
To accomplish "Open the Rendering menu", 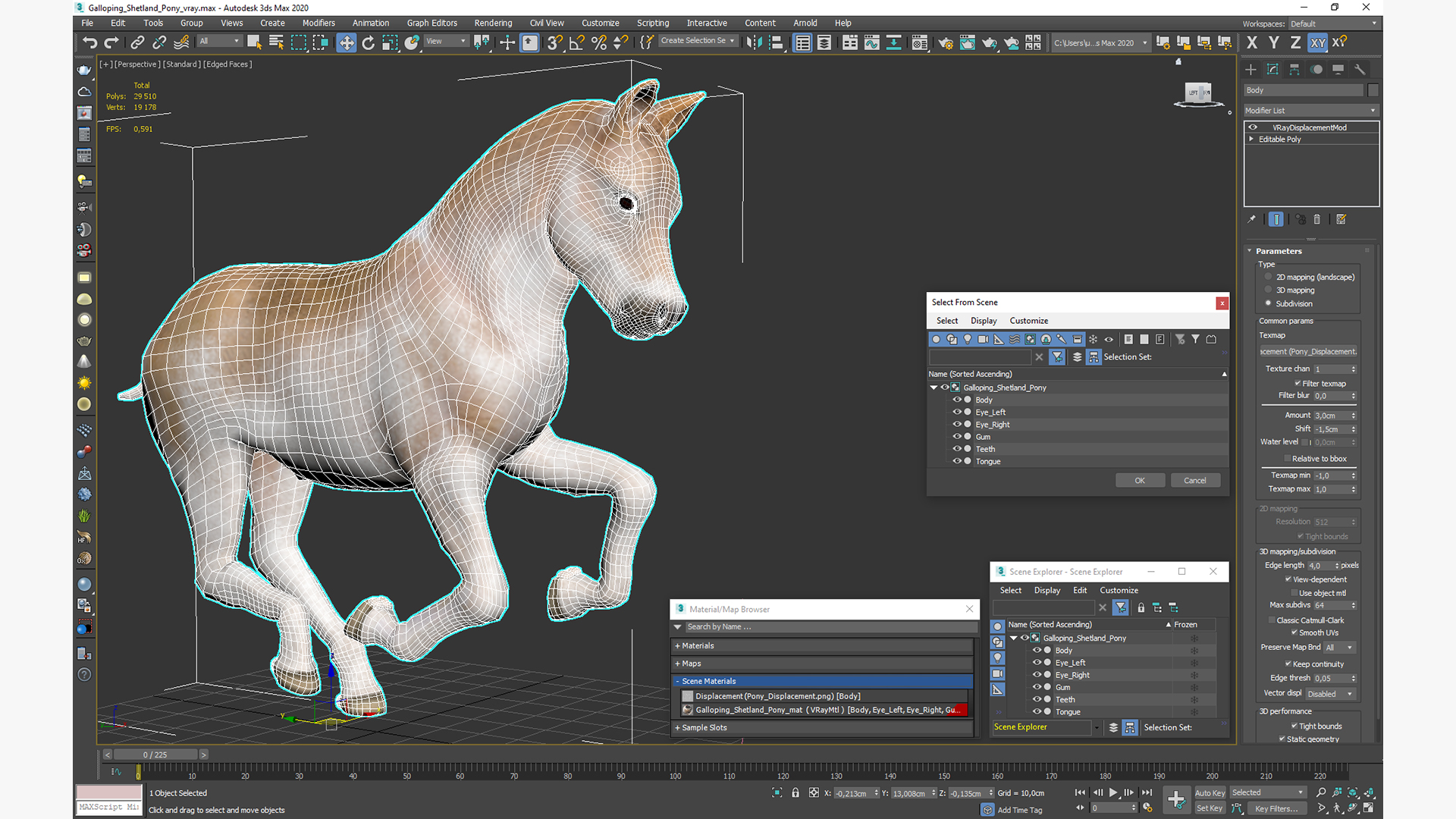I will point(493,23).
